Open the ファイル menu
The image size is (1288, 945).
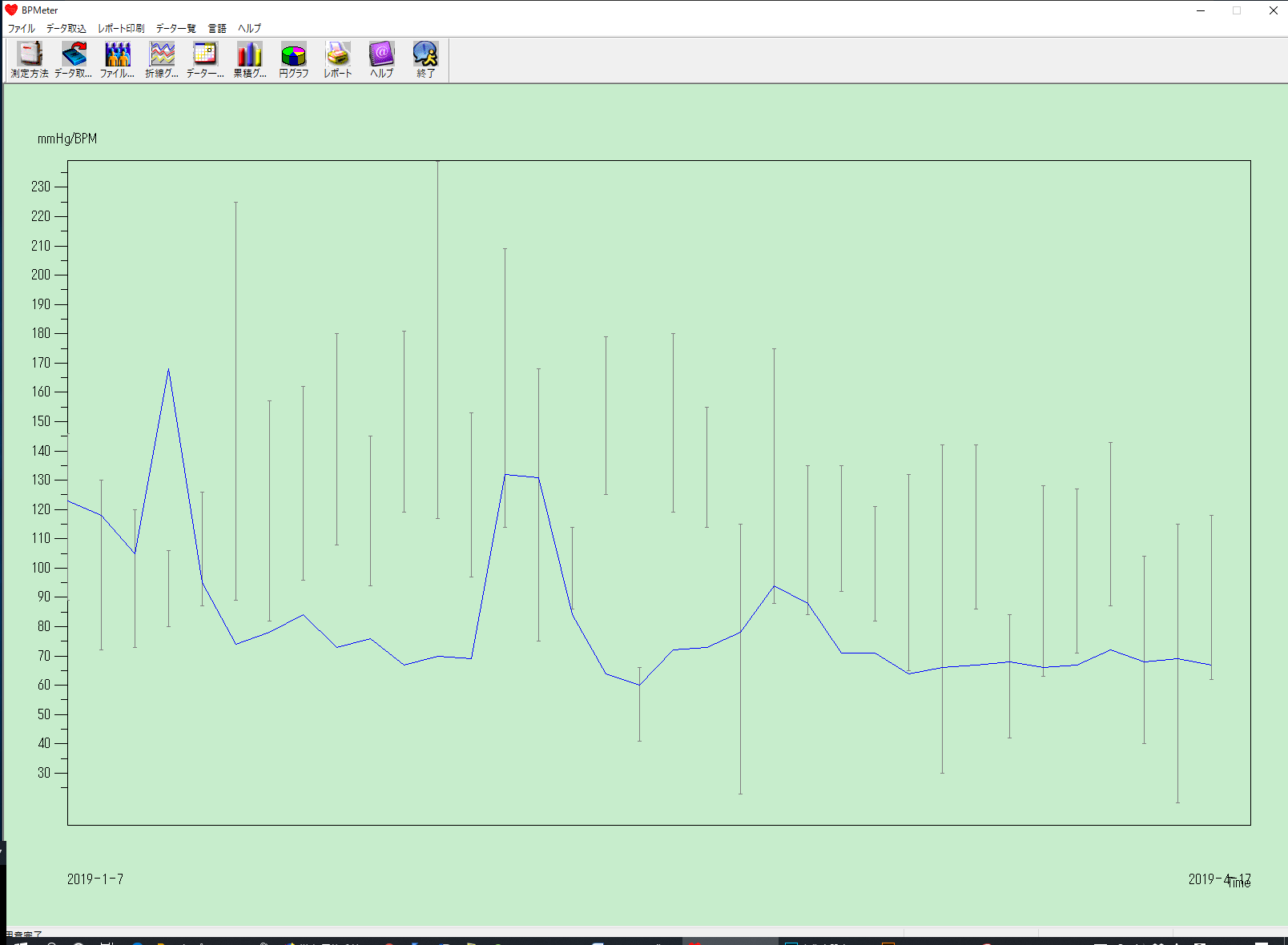coord(22,28)
